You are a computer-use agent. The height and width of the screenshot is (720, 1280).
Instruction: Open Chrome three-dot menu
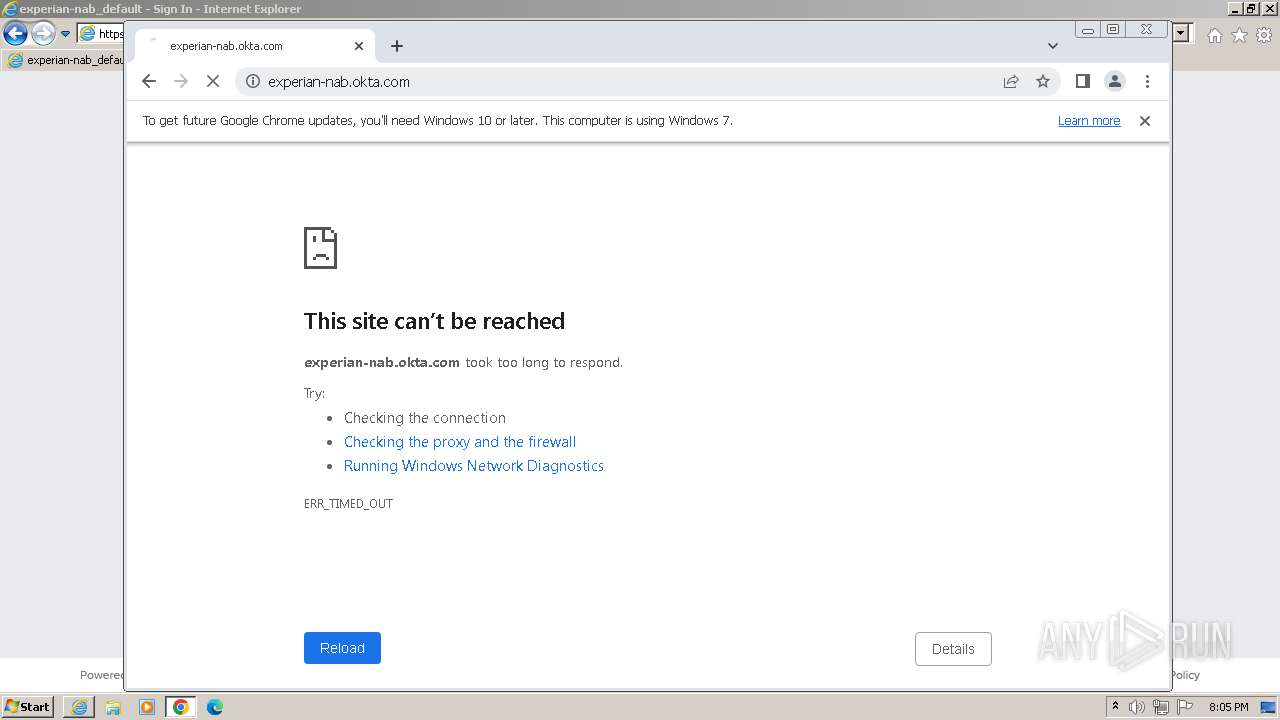coord(1147,82)
